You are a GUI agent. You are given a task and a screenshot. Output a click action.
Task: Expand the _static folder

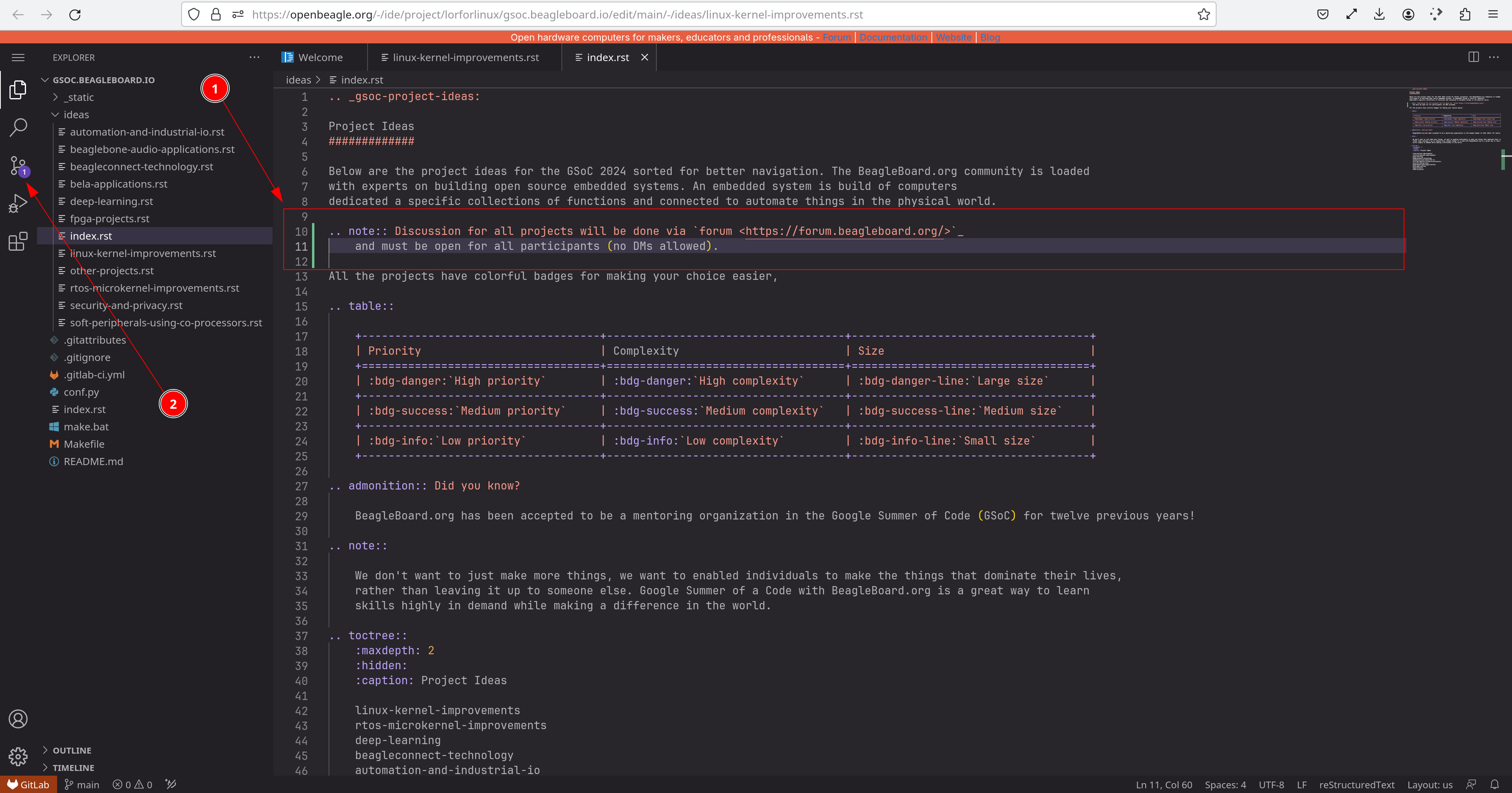pos(79,97)
